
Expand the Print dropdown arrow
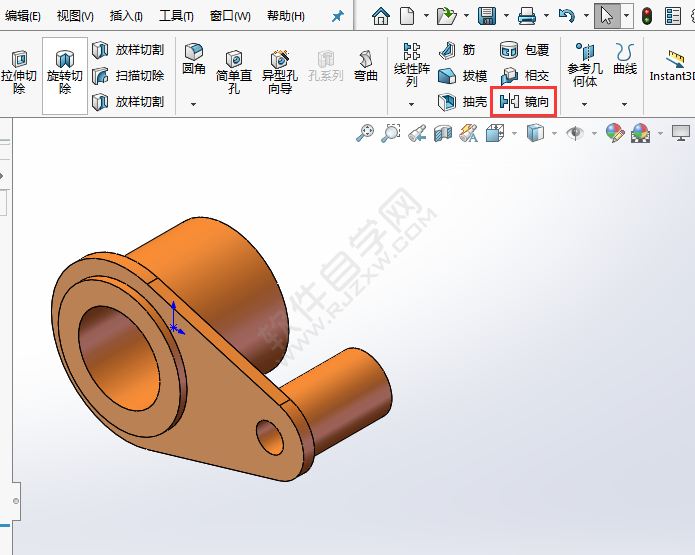[546, 16]
